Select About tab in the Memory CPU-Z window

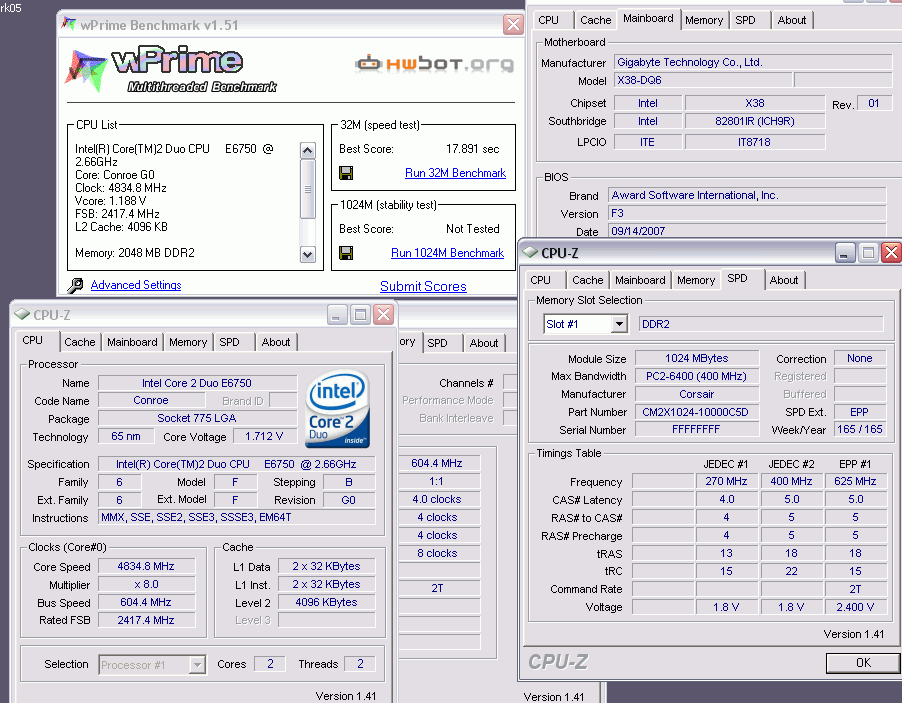pyautogui.click(x=484, y=343)
